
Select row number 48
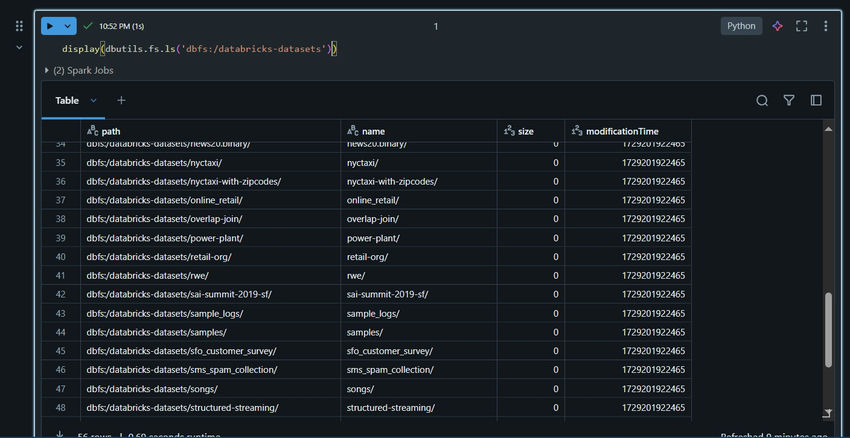pos(61,408)
